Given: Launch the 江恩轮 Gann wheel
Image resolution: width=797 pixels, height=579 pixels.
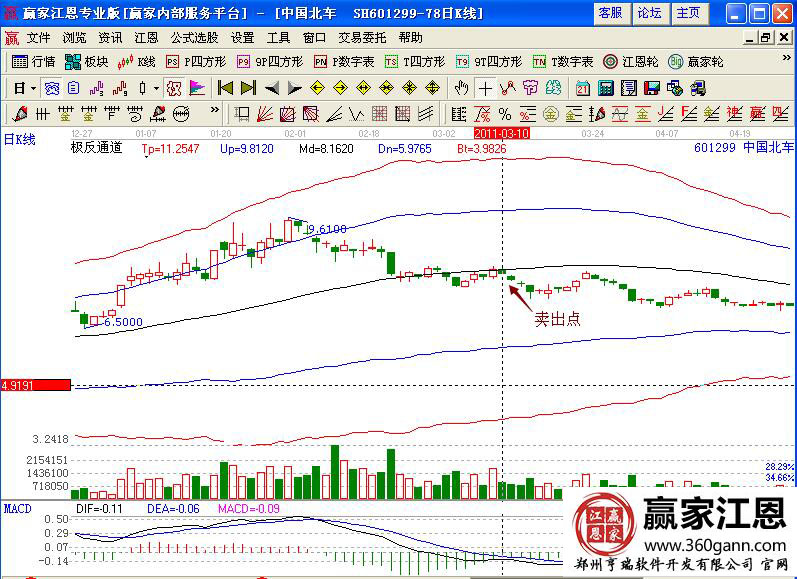Looking at the screenshot, I should click(630, 61).
